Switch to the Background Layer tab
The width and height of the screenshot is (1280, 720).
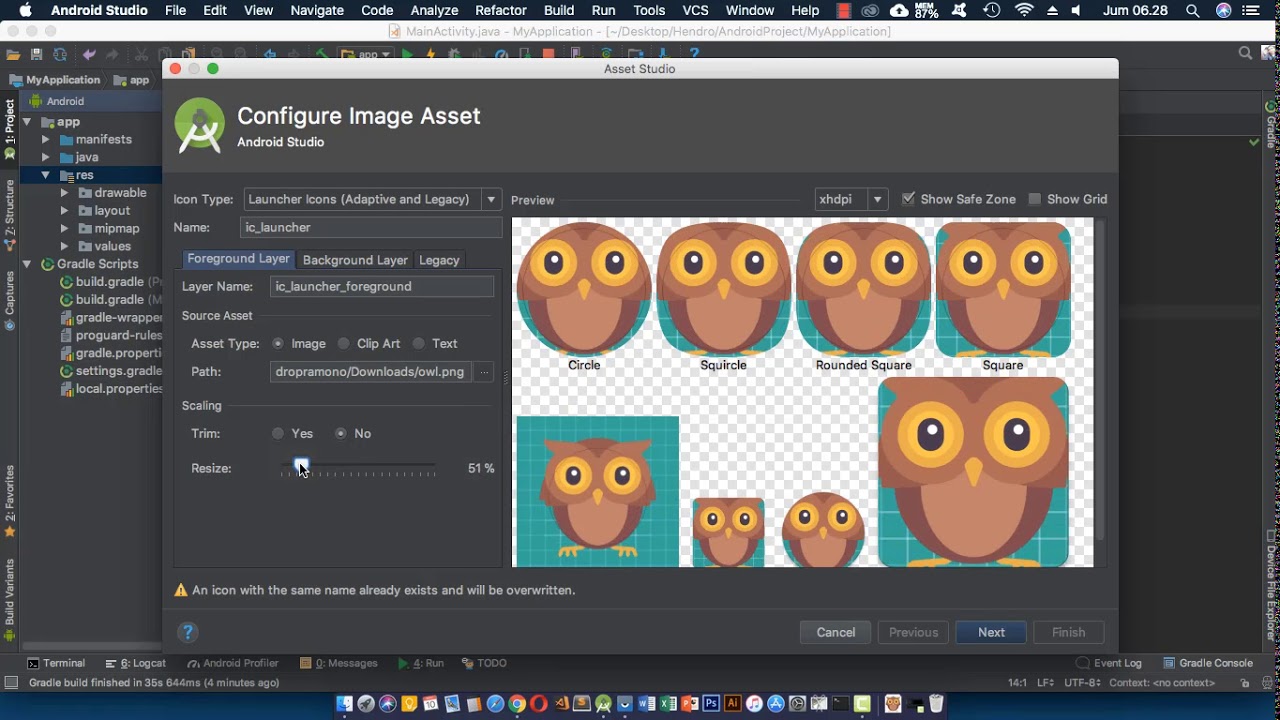click(355, 259)
